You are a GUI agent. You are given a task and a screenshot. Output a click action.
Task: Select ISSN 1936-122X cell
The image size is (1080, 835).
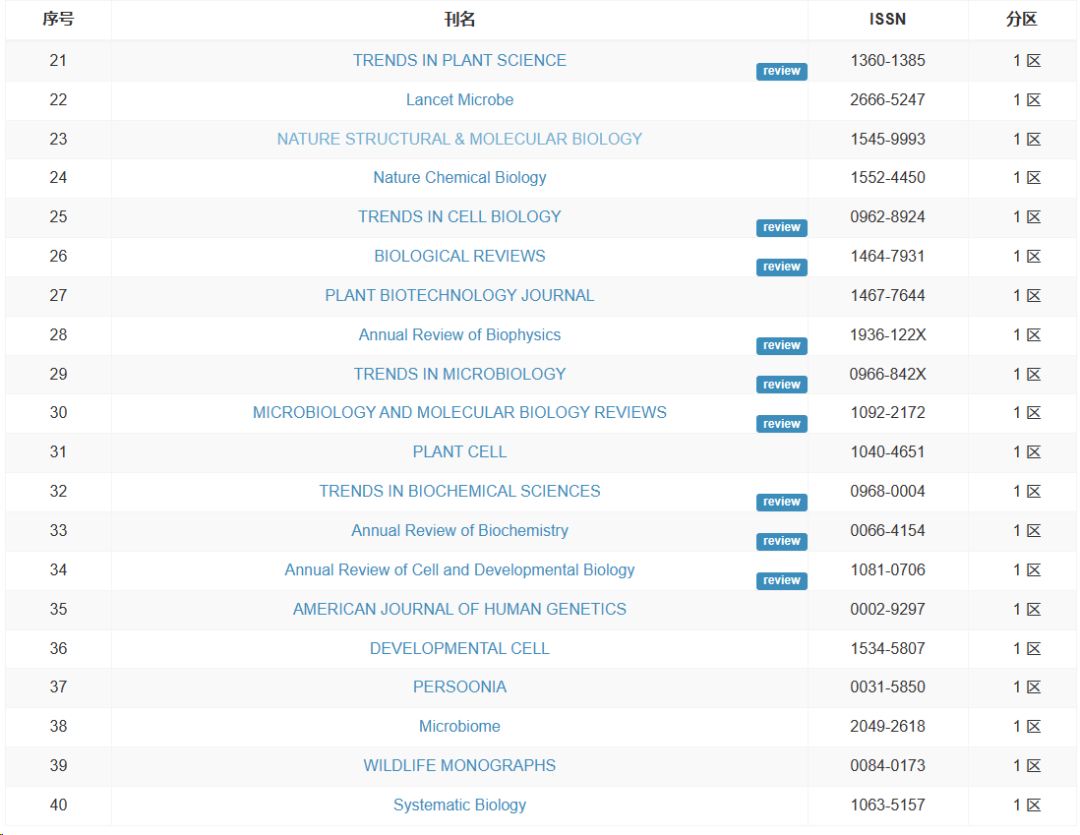[x=887, y=335]
